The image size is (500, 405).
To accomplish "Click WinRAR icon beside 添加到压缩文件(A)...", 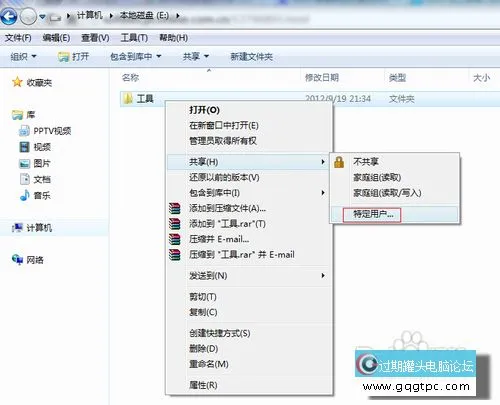I will pyautogui.click(x=175, y=208).
